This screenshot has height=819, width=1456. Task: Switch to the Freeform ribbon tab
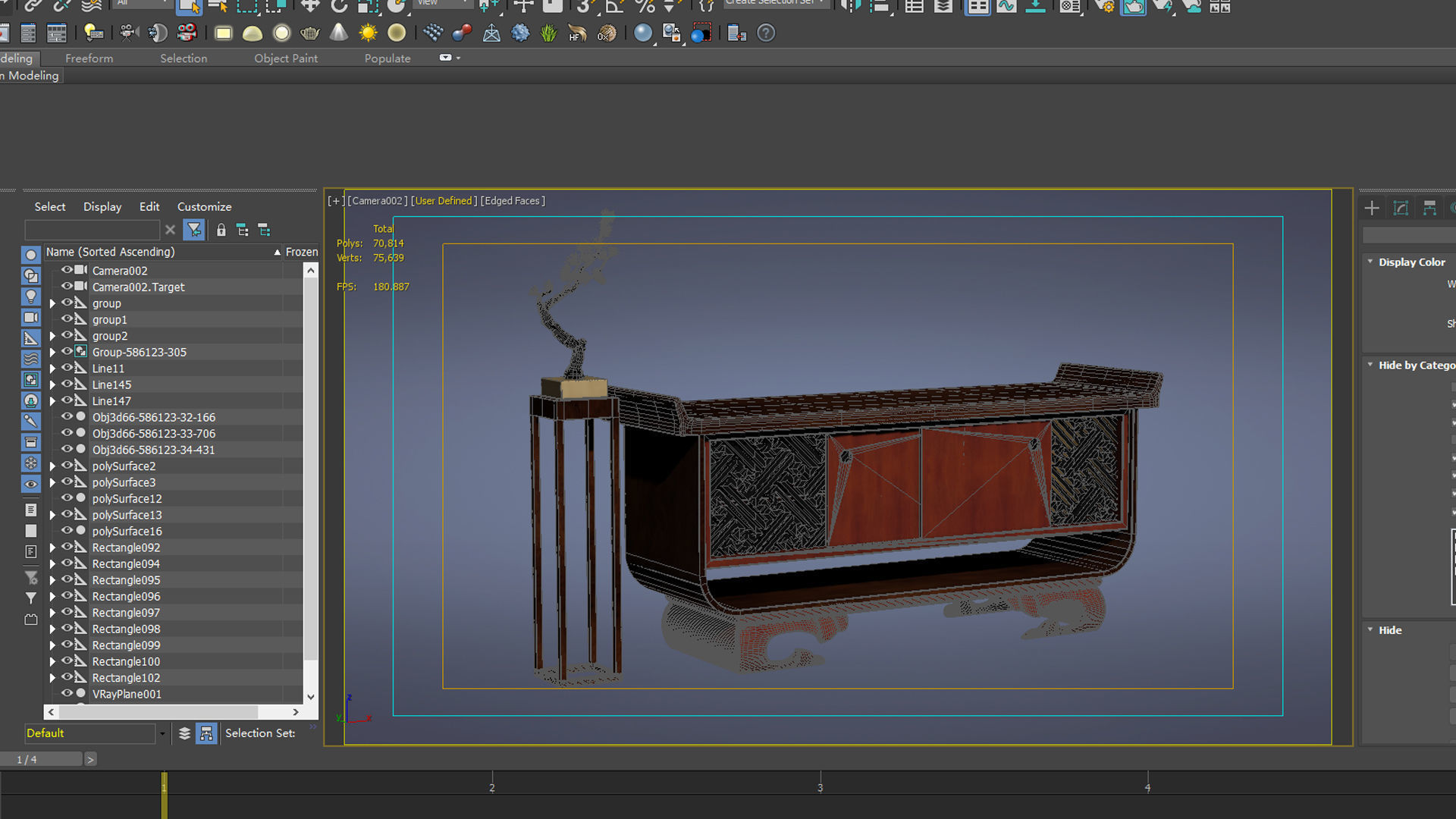89,58
